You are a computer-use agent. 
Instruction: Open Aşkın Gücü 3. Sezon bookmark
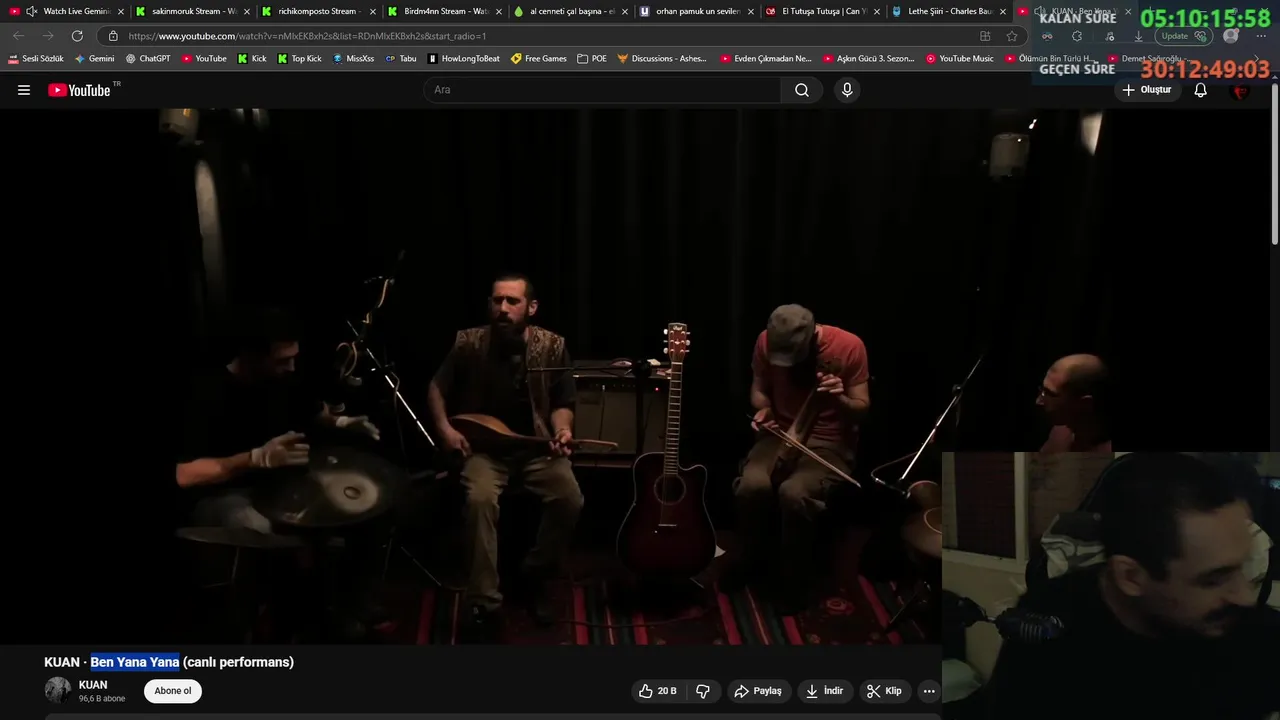click(868, 59)
